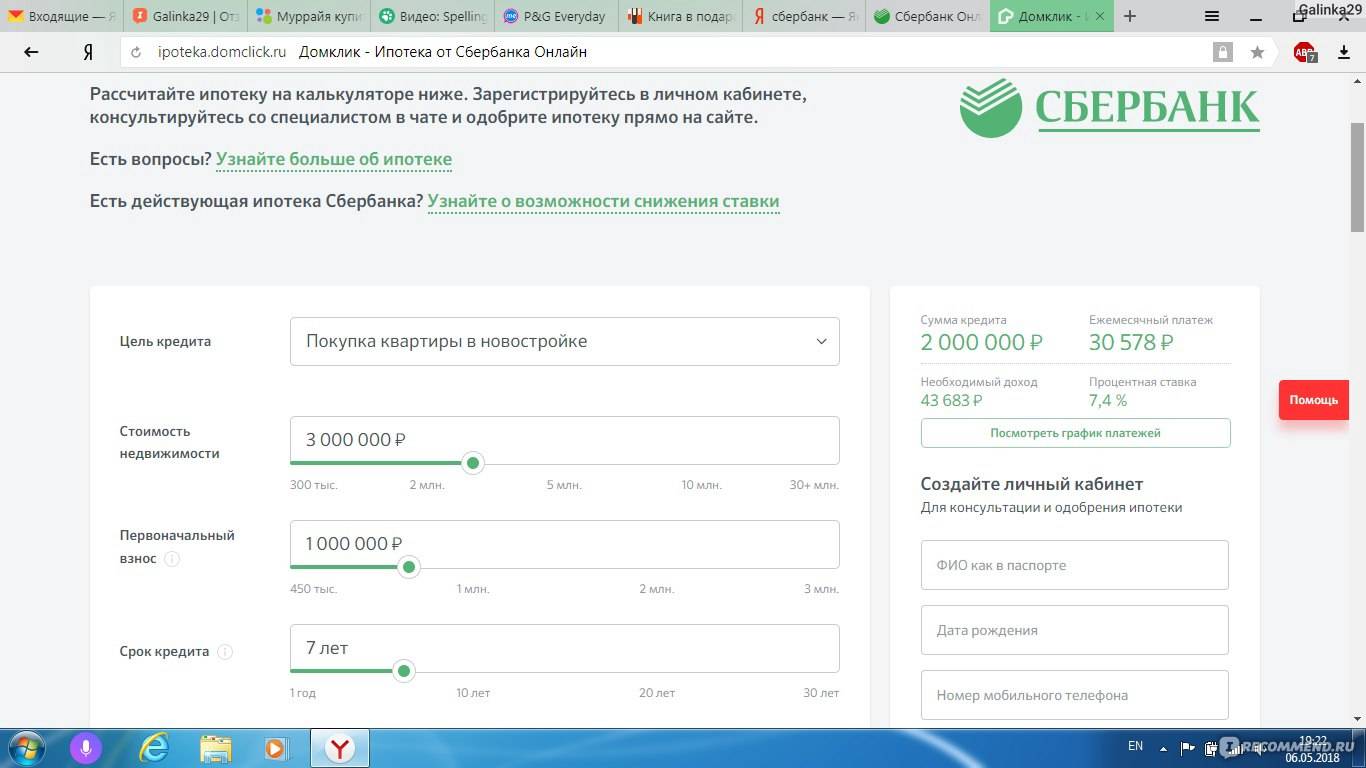Image resolution: width=1366 pixels, height=768 pixels.
Task: Click the 30 лет mark under loan term
Action: 821,693
